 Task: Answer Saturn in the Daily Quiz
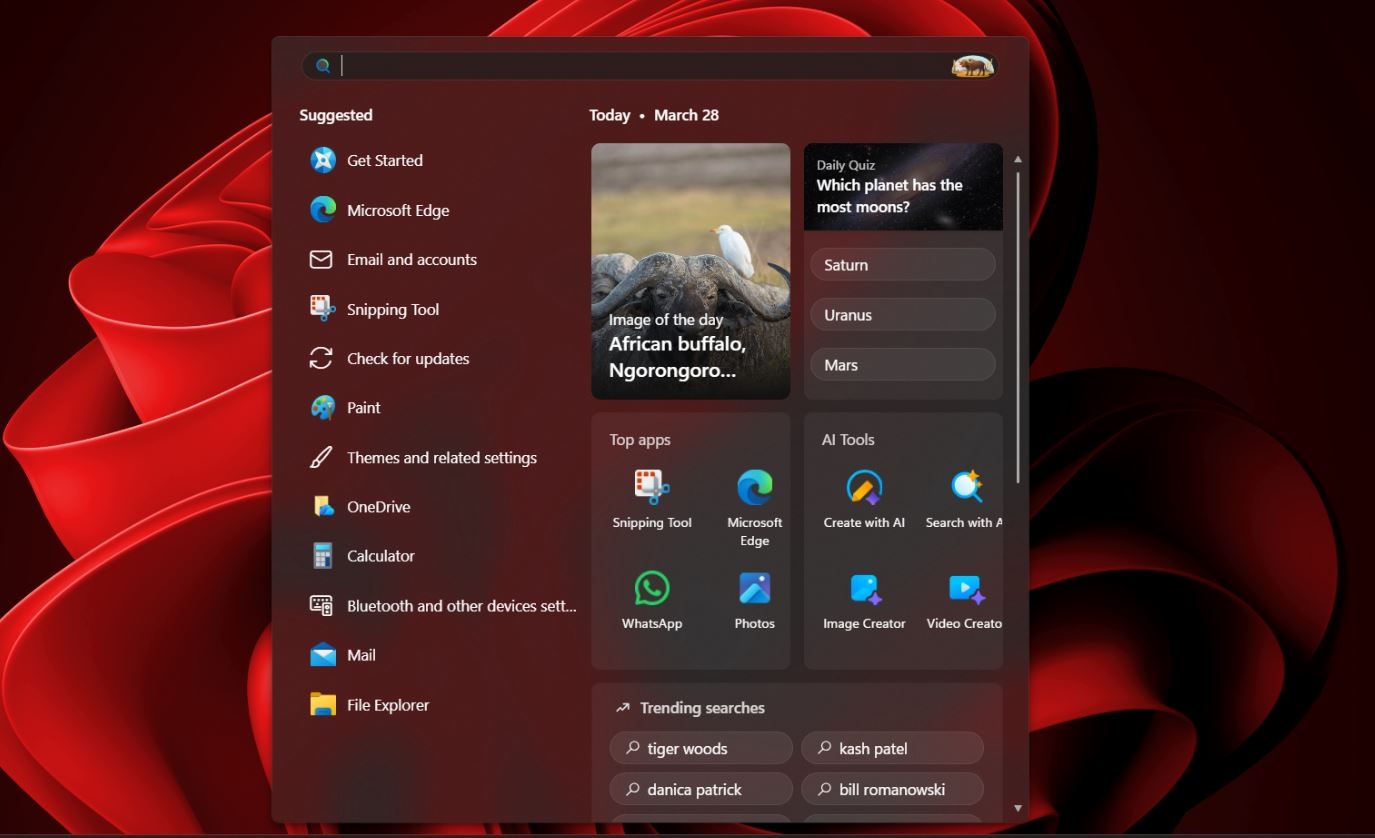[901, 264]
